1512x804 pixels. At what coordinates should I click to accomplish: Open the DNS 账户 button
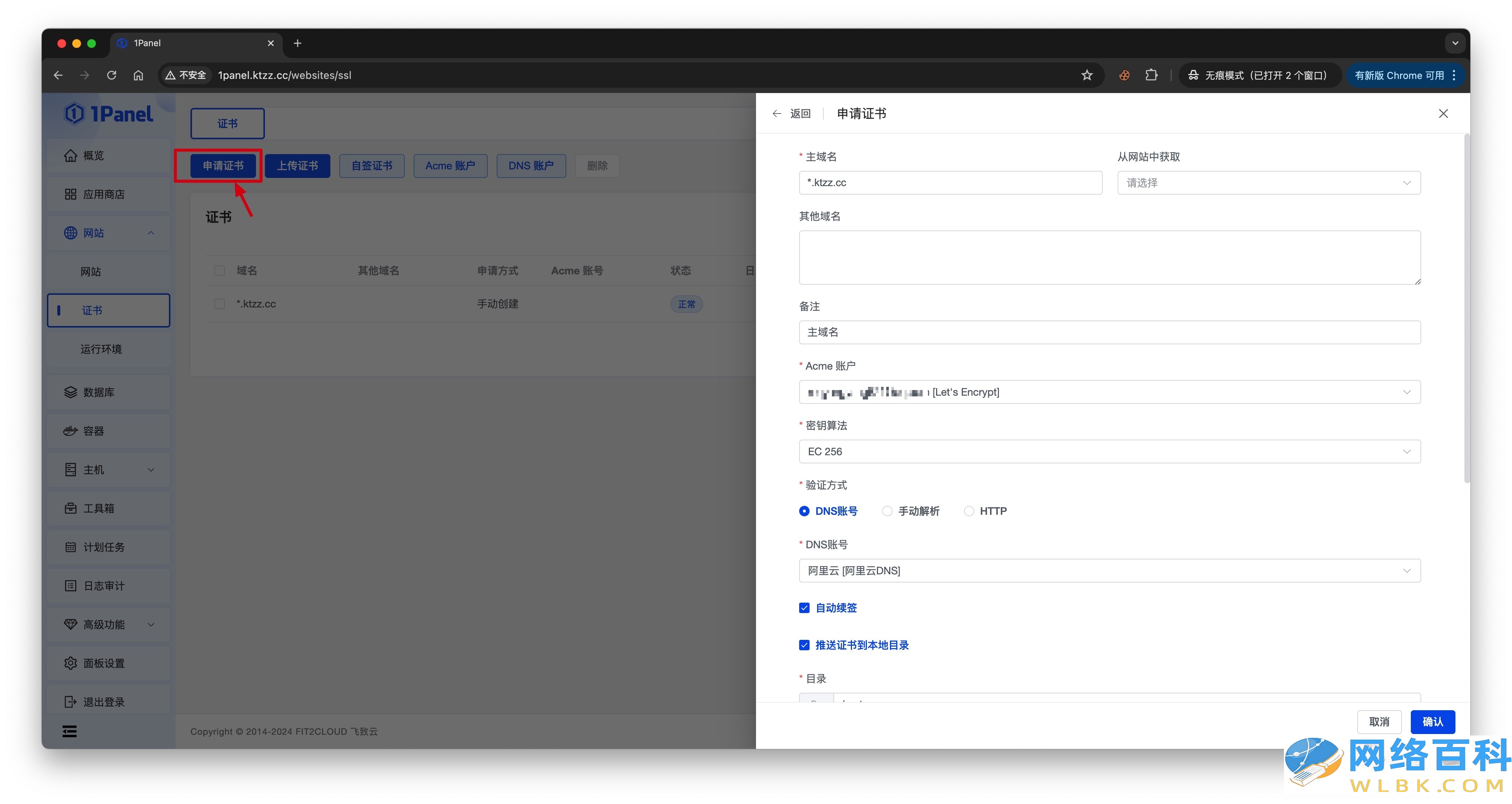click(531, 166)
